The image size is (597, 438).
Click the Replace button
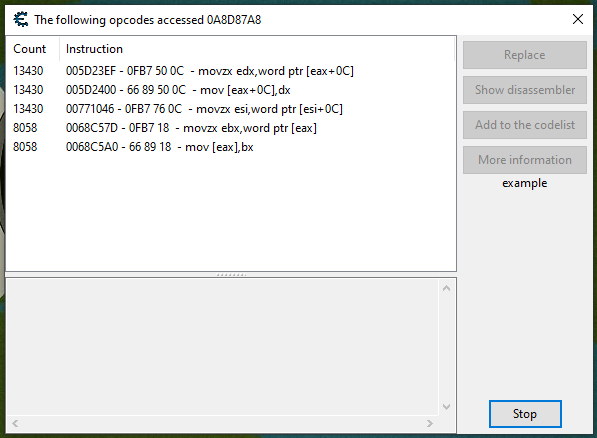[x=525, y=55]
